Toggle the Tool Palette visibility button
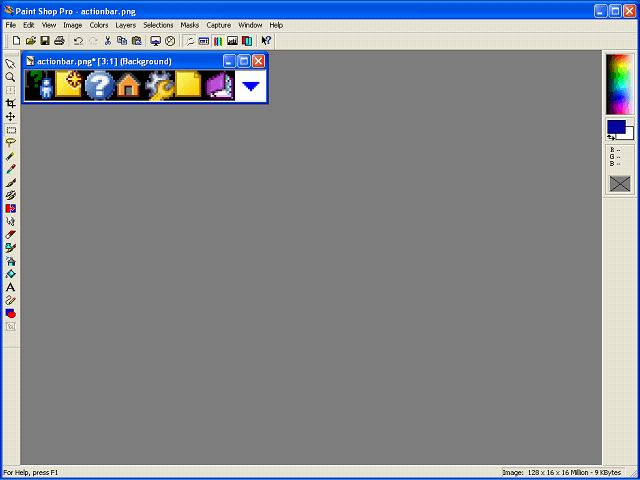The image size is (640, 480). coord(189,40)
